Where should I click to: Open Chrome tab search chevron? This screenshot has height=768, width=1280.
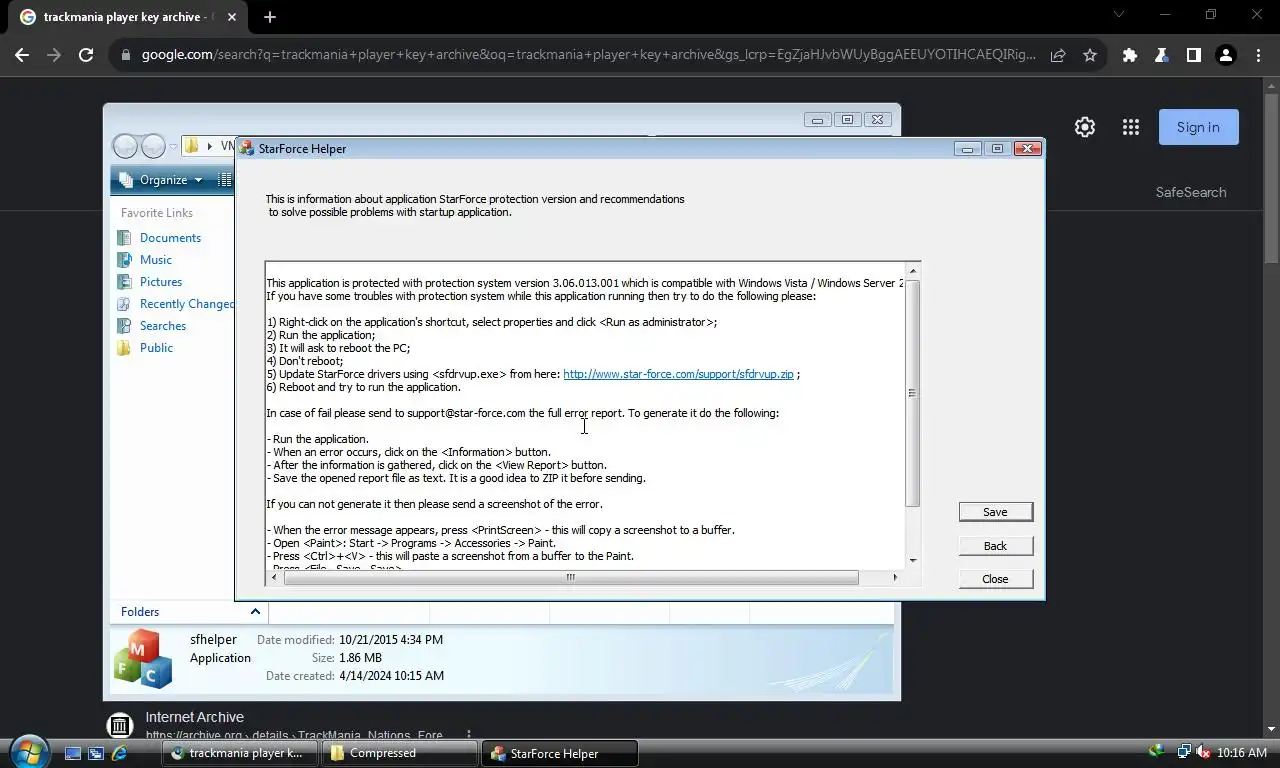[x=1119, y=14]
